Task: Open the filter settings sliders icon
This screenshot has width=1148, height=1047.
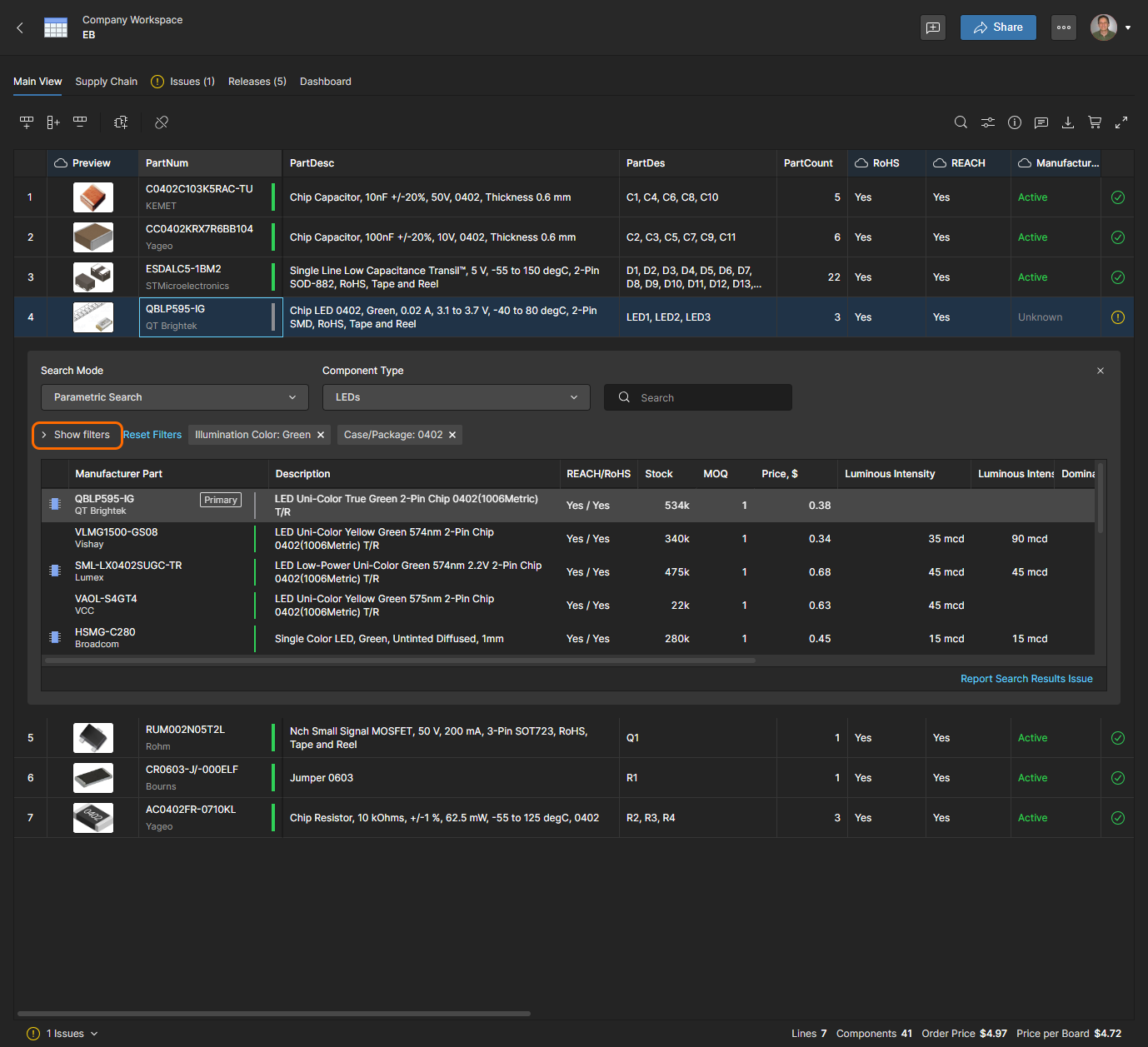Action: click(988, 122)
